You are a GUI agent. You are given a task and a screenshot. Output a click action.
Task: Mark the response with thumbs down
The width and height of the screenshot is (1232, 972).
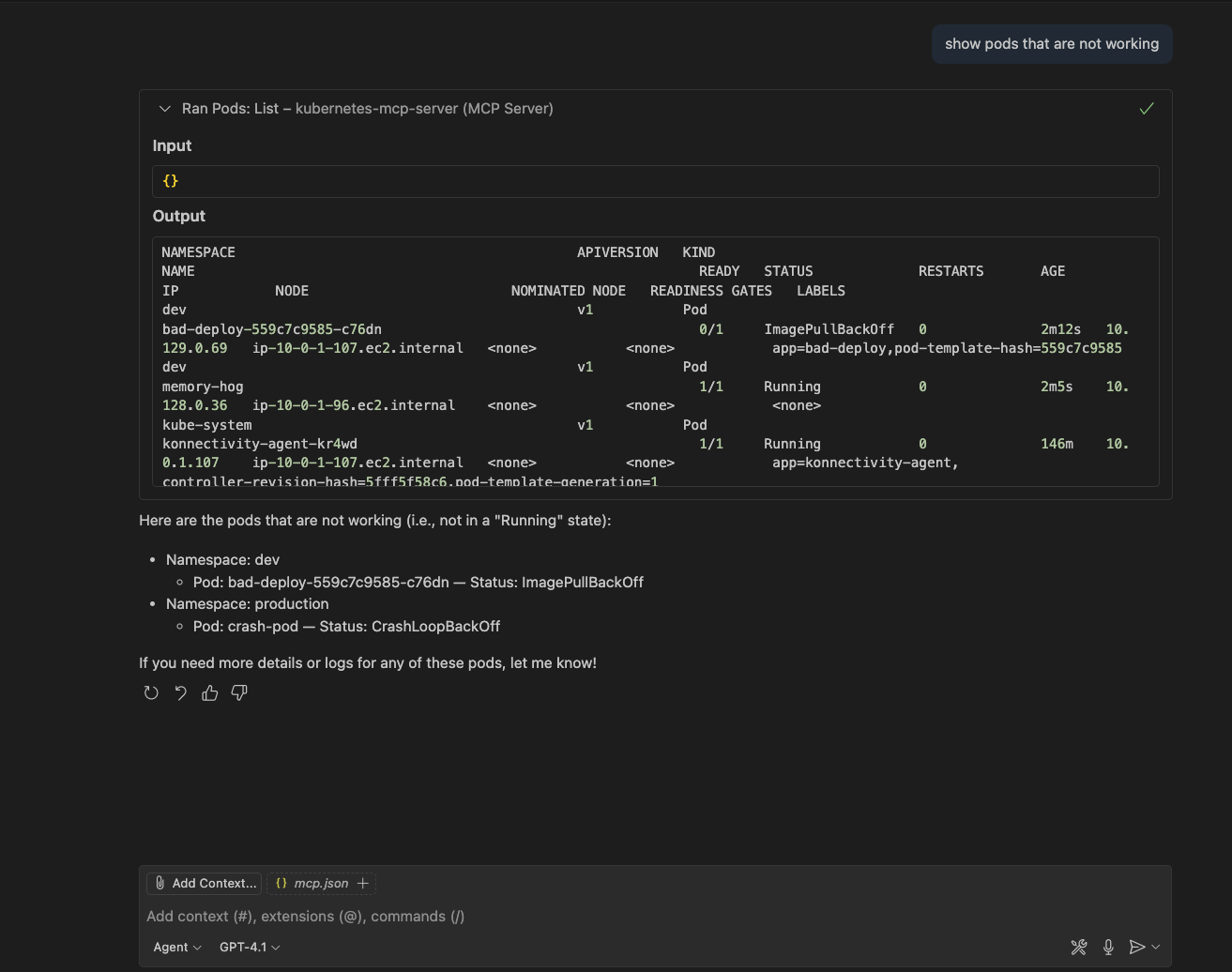(239, 693)
